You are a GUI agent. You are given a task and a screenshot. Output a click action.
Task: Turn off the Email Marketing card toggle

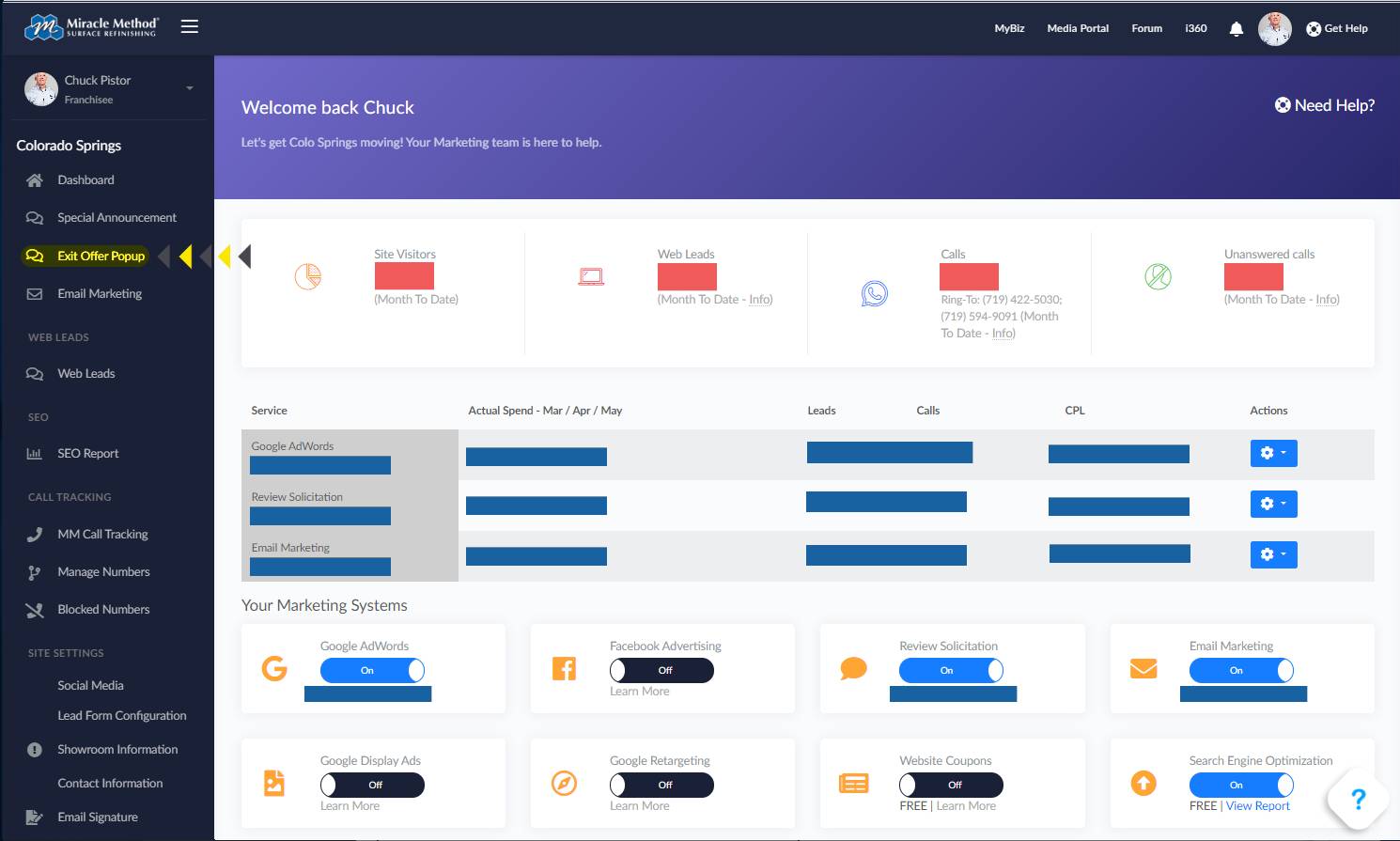(x=1241, y=671)
